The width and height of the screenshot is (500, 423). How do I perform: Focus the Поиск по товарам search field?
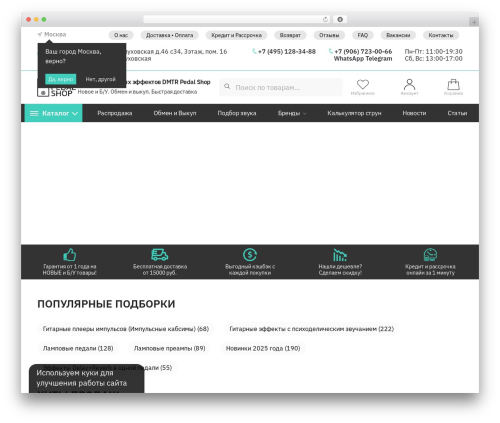(281, 87)
